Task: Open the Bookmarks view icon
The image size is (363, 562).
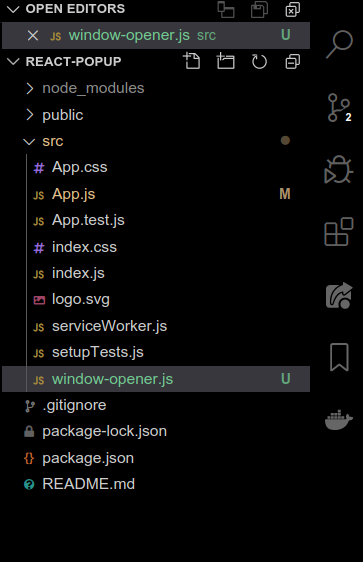Action: click(x=339, y=357)
